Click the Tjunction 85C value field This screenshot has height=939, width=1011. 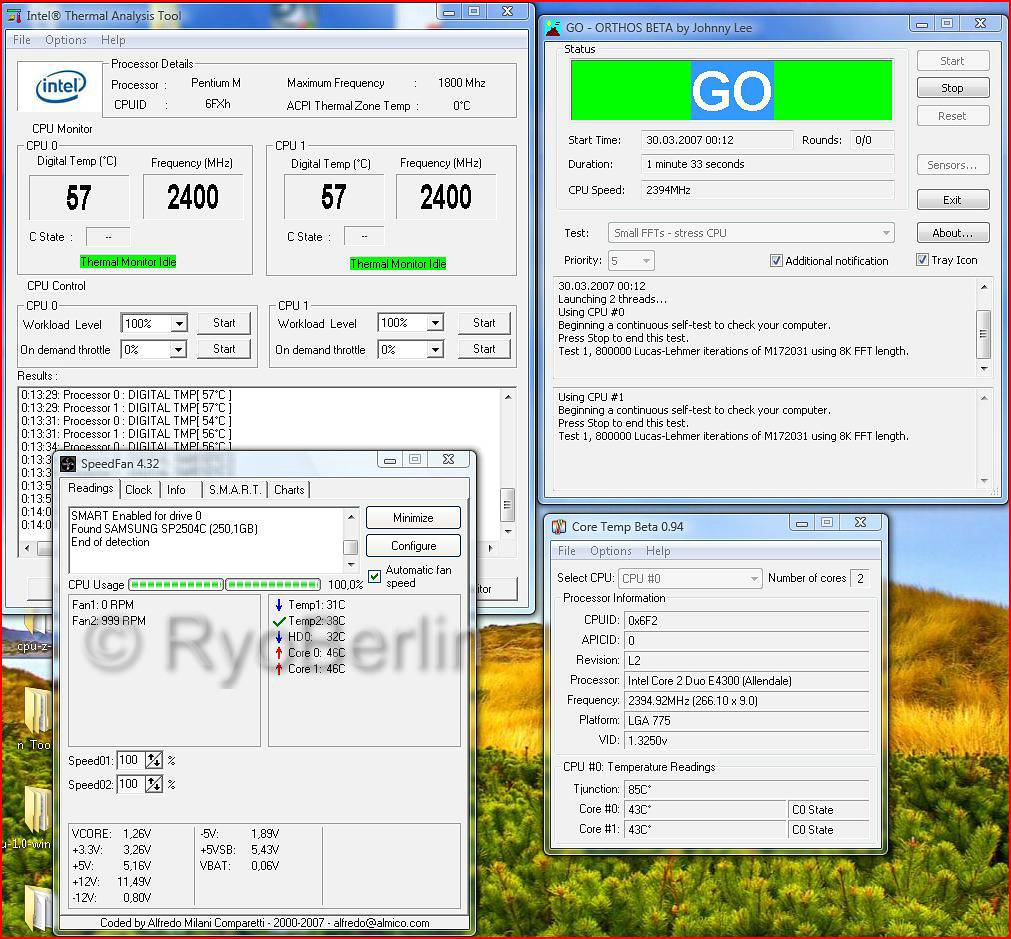click(x=747, y=789)
